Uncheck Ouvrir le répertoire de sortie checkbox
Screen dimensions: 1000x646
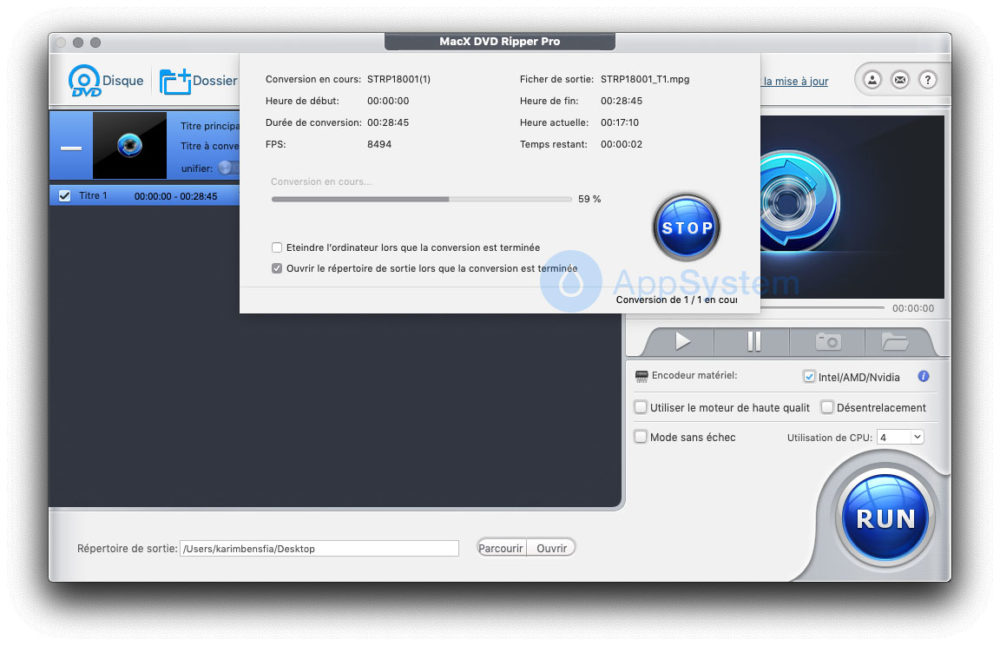coord(277,268)
